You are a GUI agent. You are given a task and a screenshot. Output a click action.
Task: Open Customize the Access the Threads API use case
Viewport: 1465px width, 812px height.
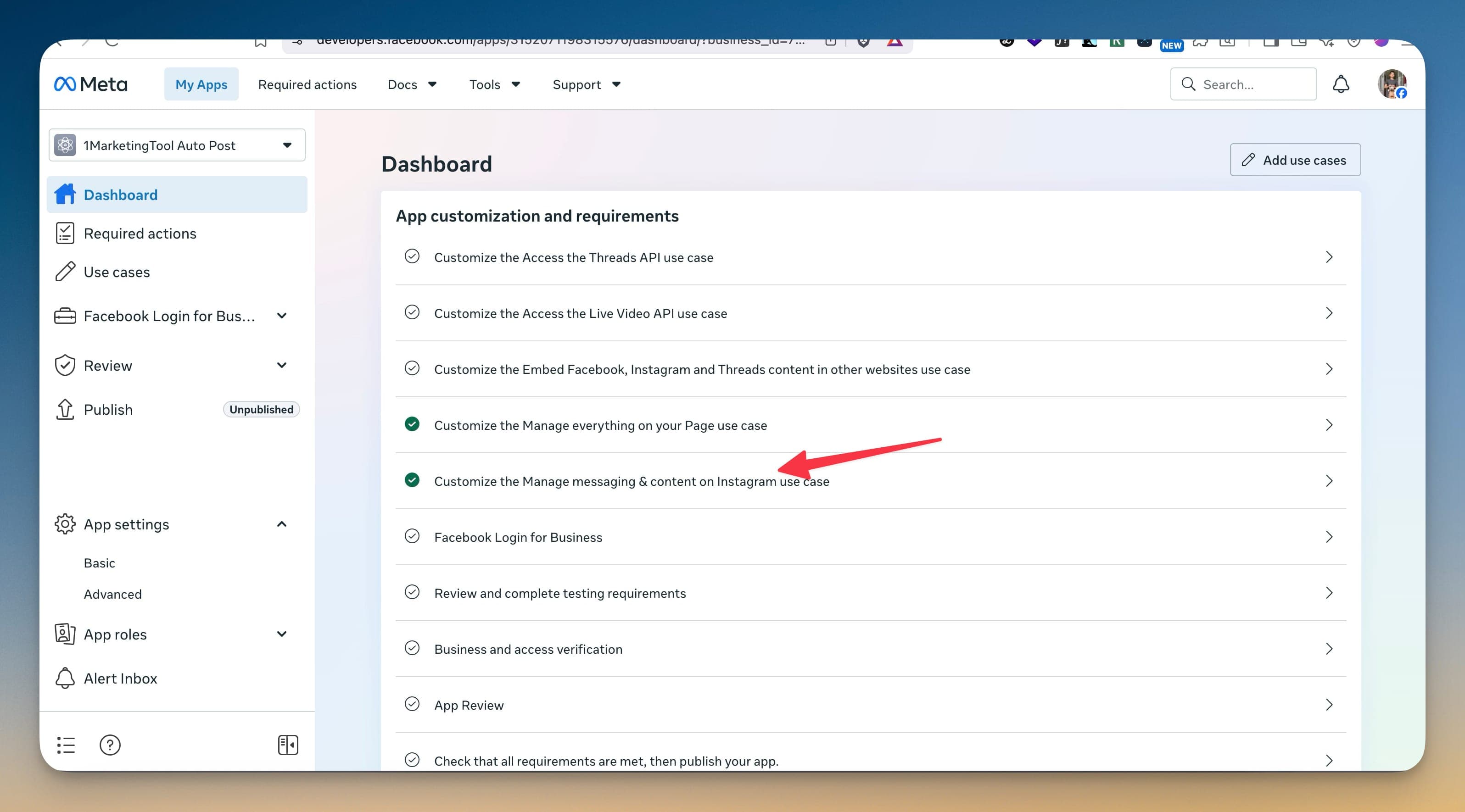(x=871, y=257)
